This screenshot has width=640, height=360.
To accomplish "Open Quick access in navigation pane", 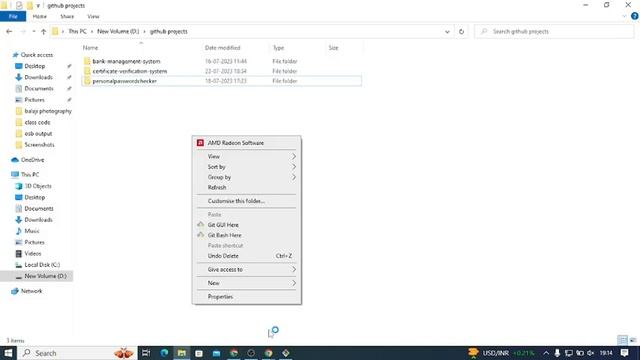I will tap(36, 55).
